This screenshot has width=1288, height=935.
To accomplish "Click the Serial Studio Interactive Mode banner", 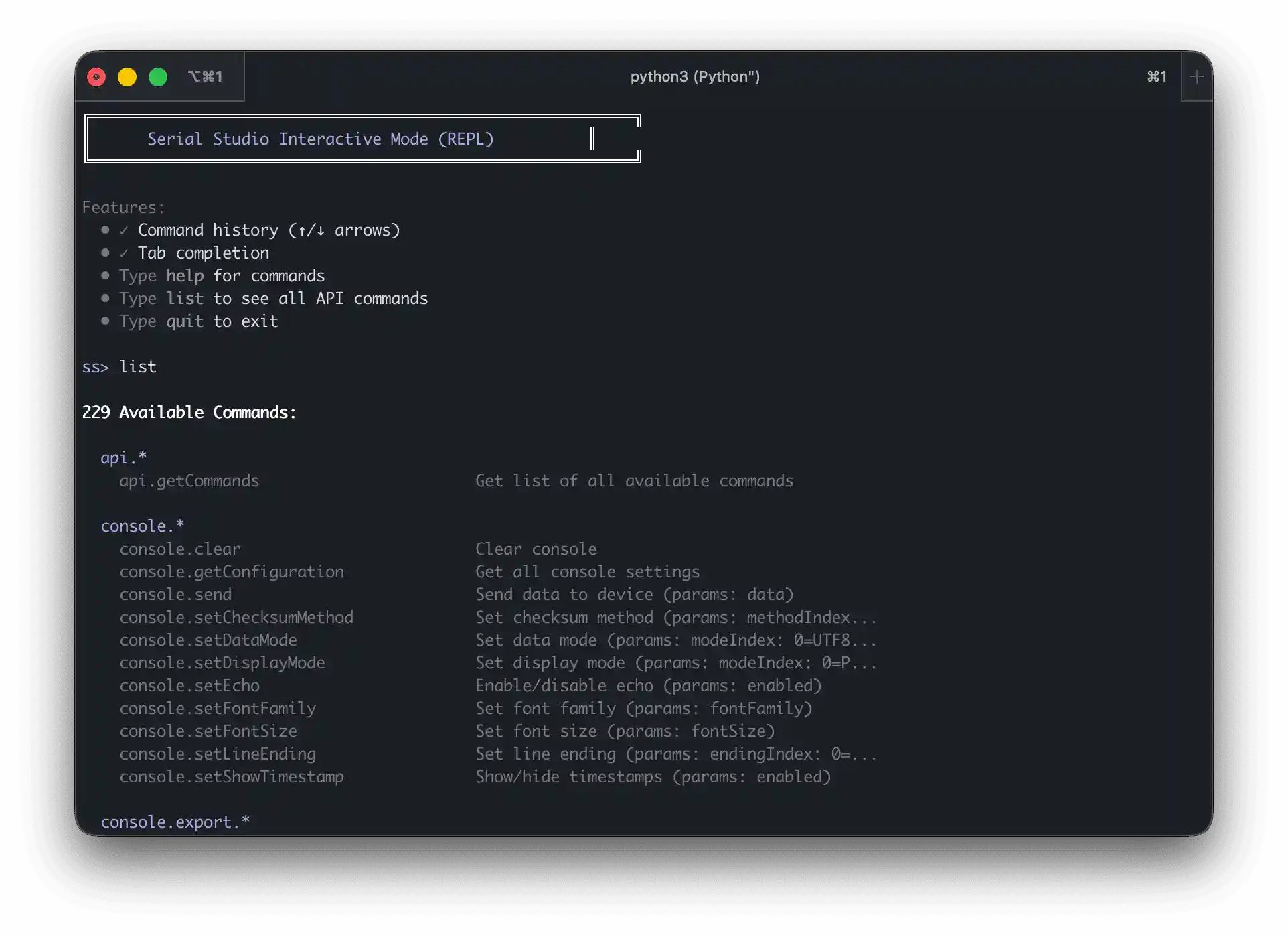I will (x=321, y=139).
